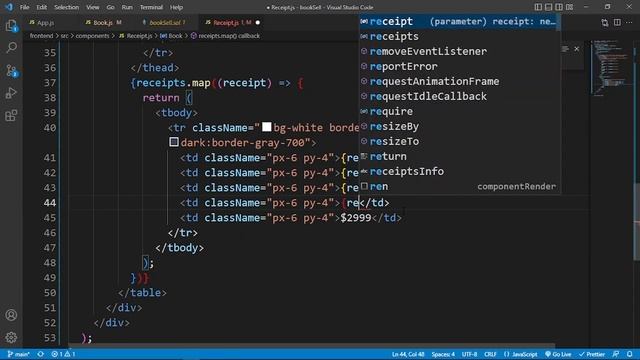Change indentation via Spaces: 4

443,354
